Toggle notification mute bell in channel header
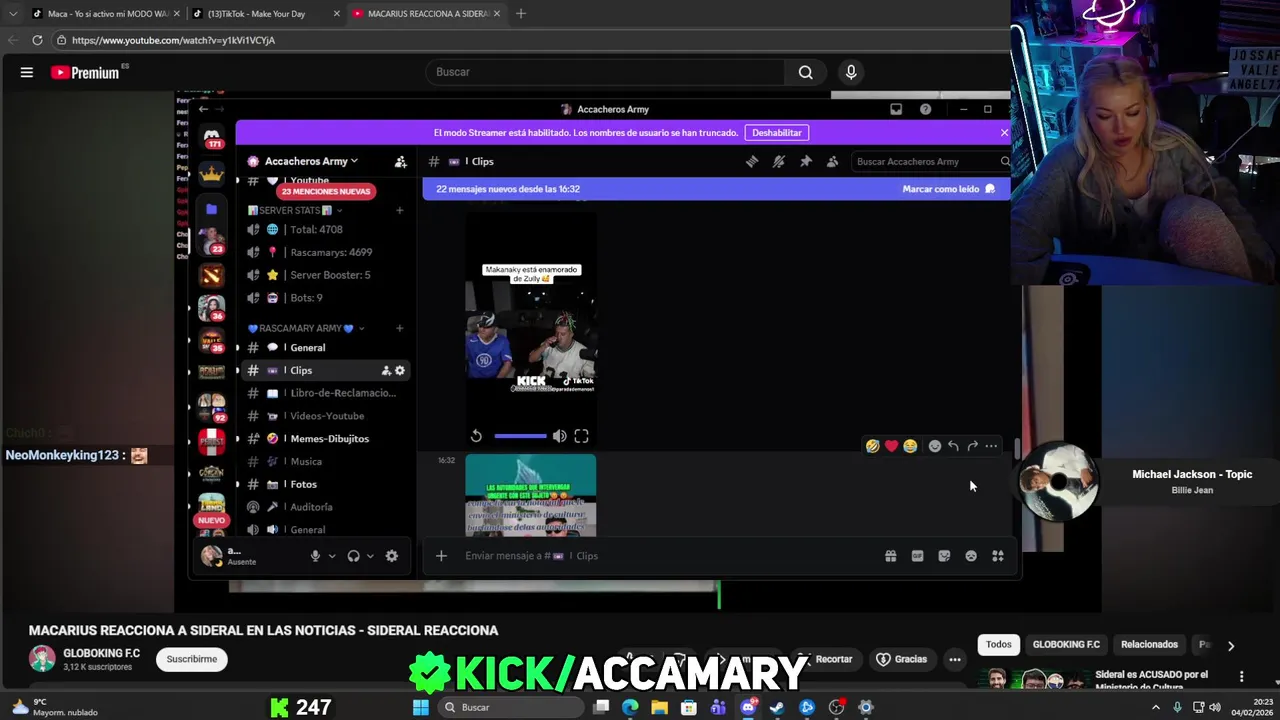 tap(779, 161)
